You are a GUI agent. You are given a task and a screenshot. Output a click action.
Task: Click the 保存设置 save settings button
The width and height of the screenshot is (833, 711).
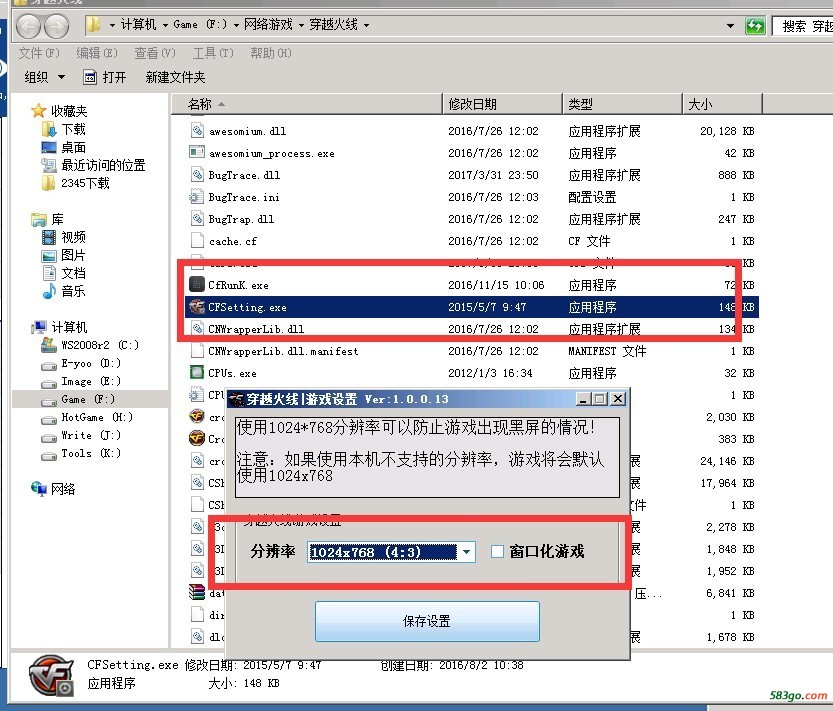[427, 621]
